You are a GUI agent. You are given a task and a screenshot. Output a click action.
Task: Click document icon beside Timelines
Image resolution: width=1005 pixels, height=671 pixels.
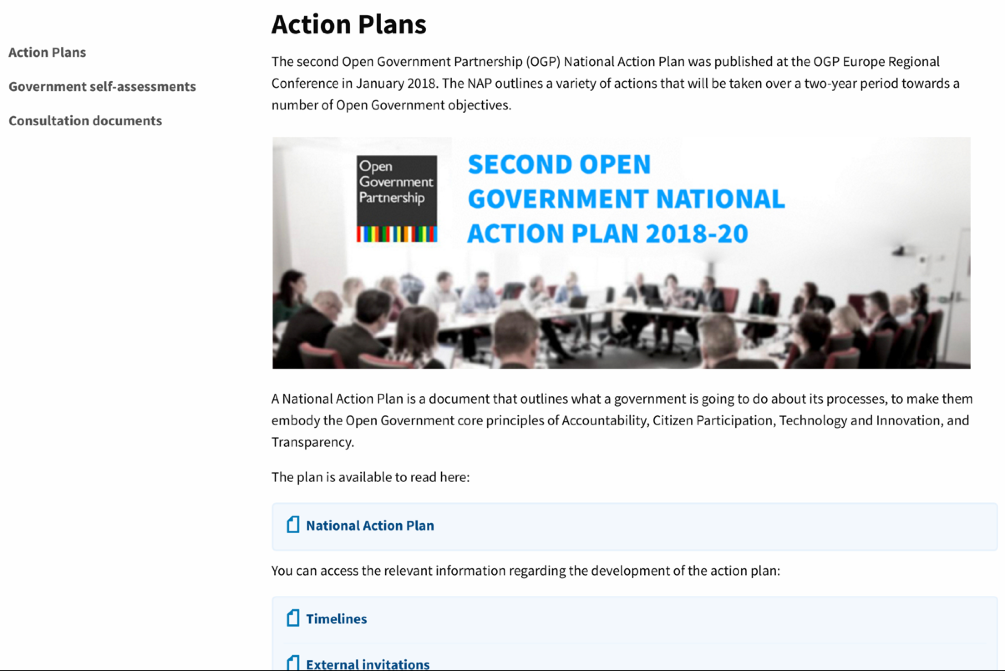coord(293,618)
